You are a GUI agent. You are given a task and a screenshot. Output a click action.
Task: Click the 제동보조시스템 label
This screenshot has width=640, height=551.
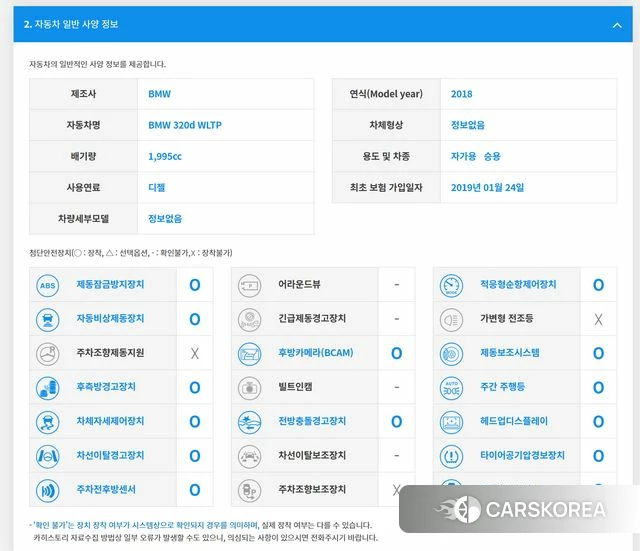pos(510,353)
